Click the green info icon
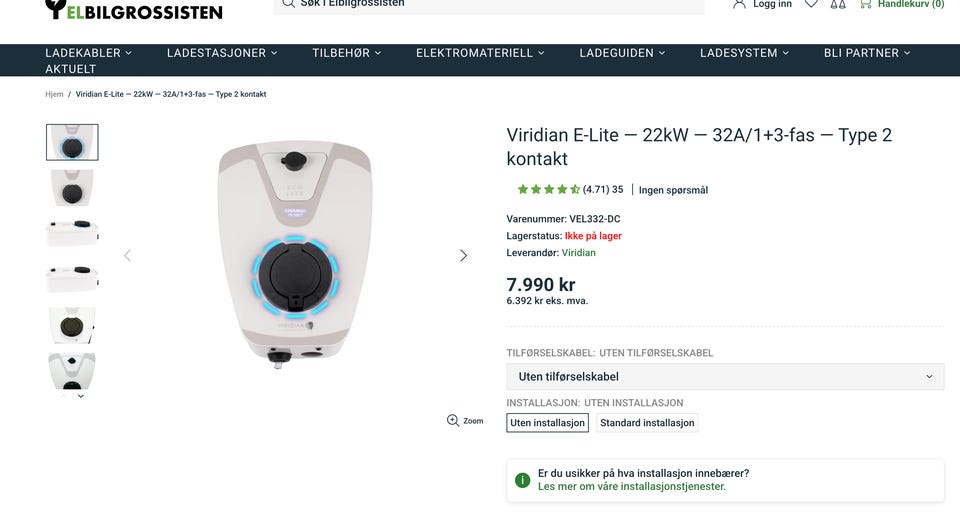Screen dimensions: 960x513 (522, 481)
